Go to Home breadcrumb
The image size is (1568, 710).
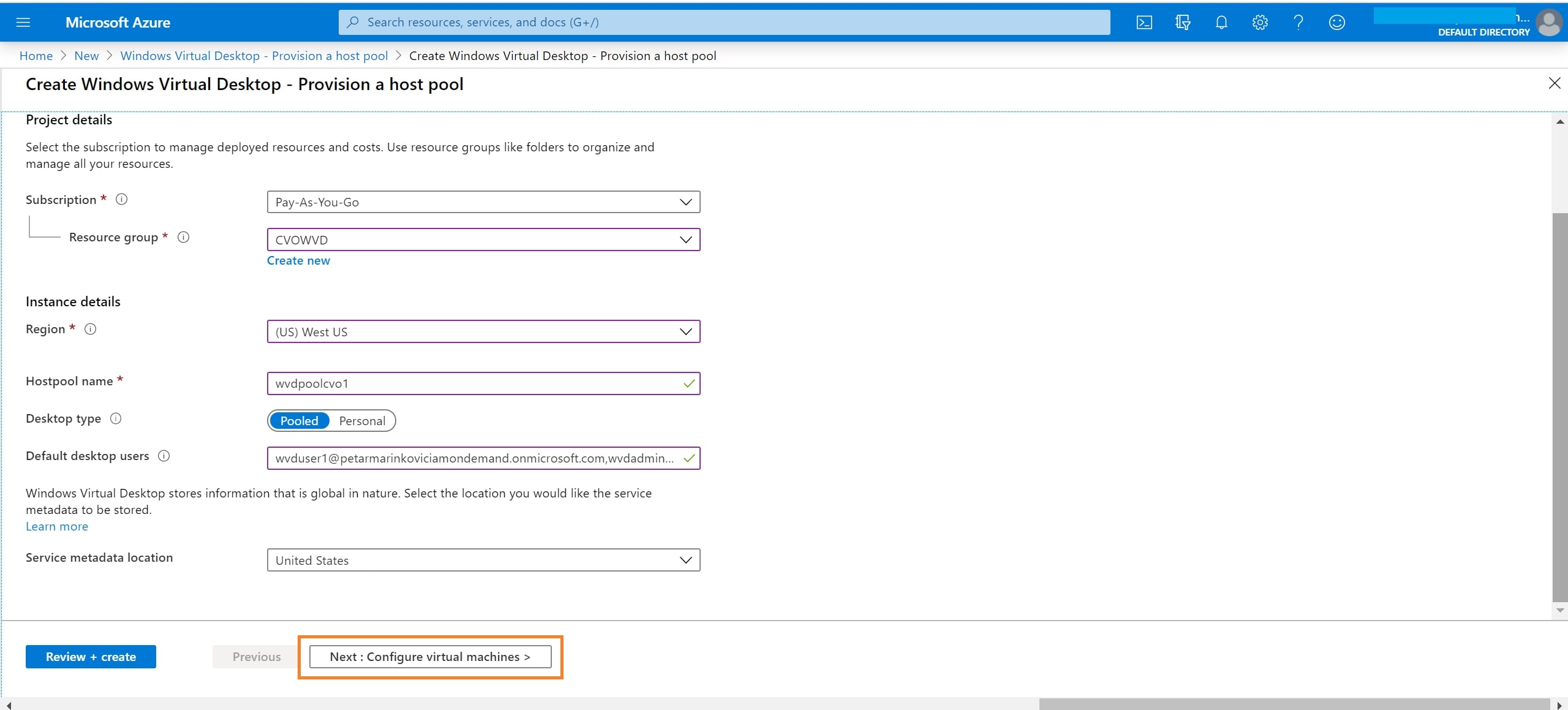[x=36, y=56]
